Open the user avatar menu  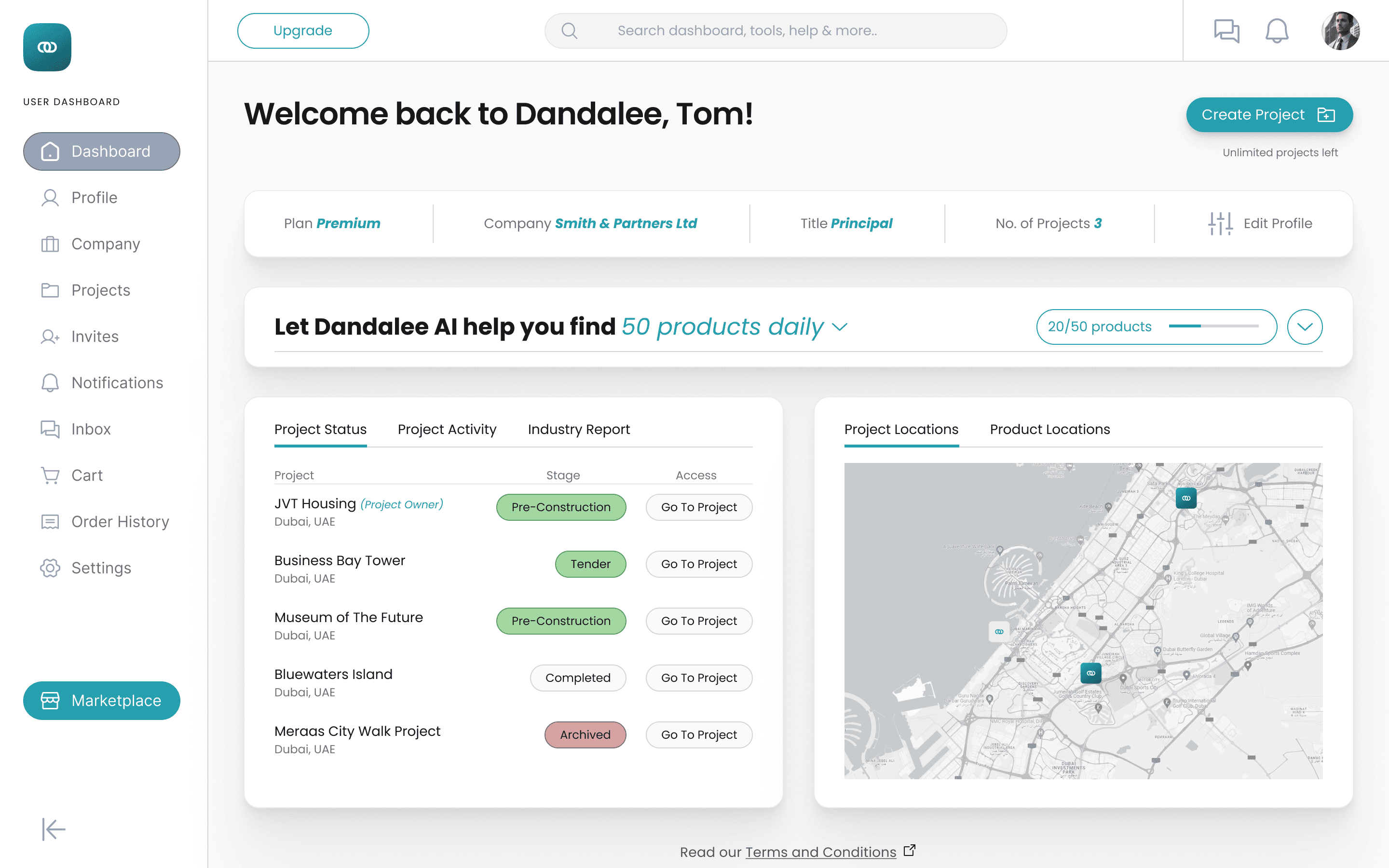coord(1340,30)
